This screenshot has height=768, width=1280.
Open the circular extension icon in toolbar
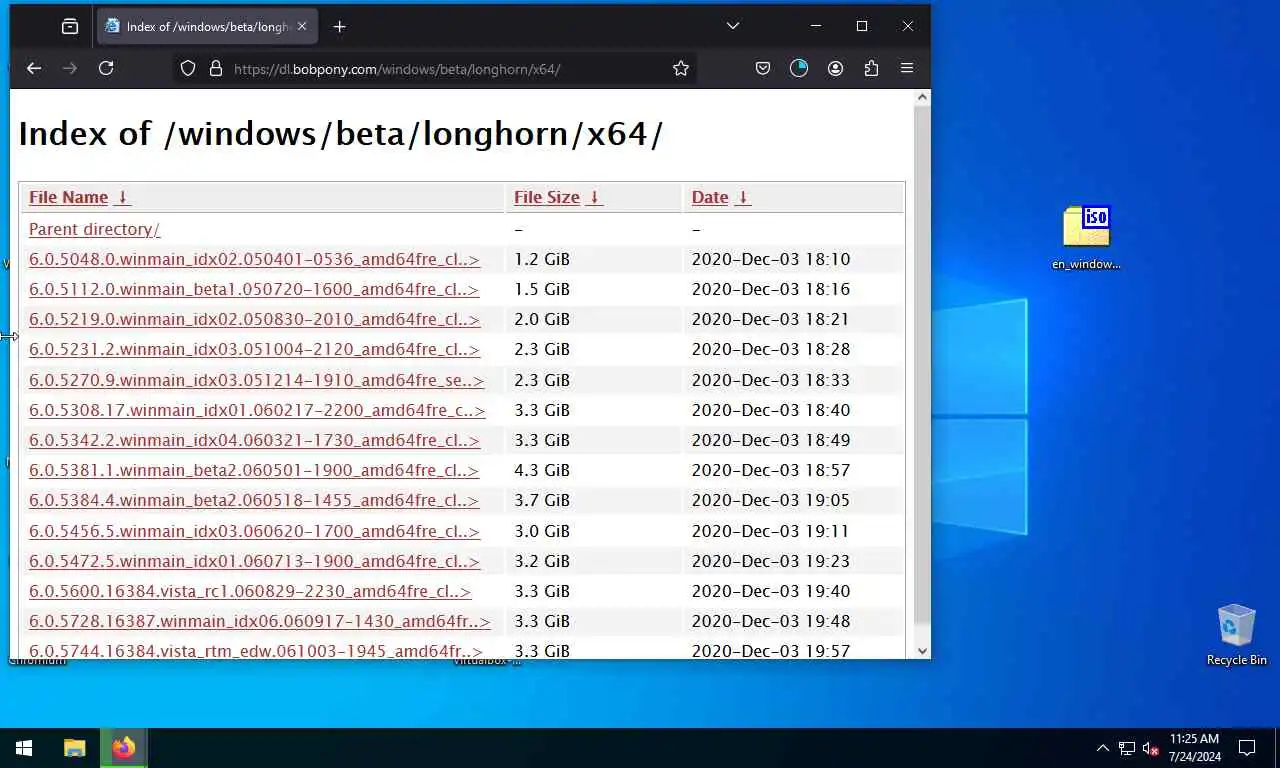click(799, 69)
